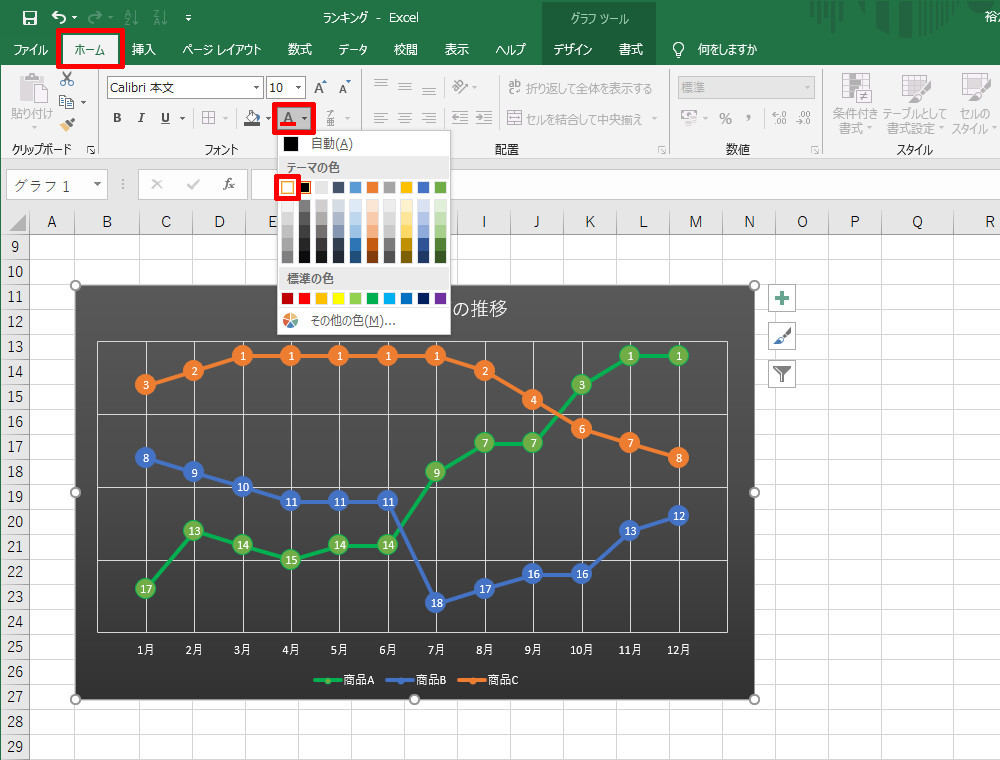Open the borders button in the font group
Screen dimensions: 1000x760
tap(208, 118)
